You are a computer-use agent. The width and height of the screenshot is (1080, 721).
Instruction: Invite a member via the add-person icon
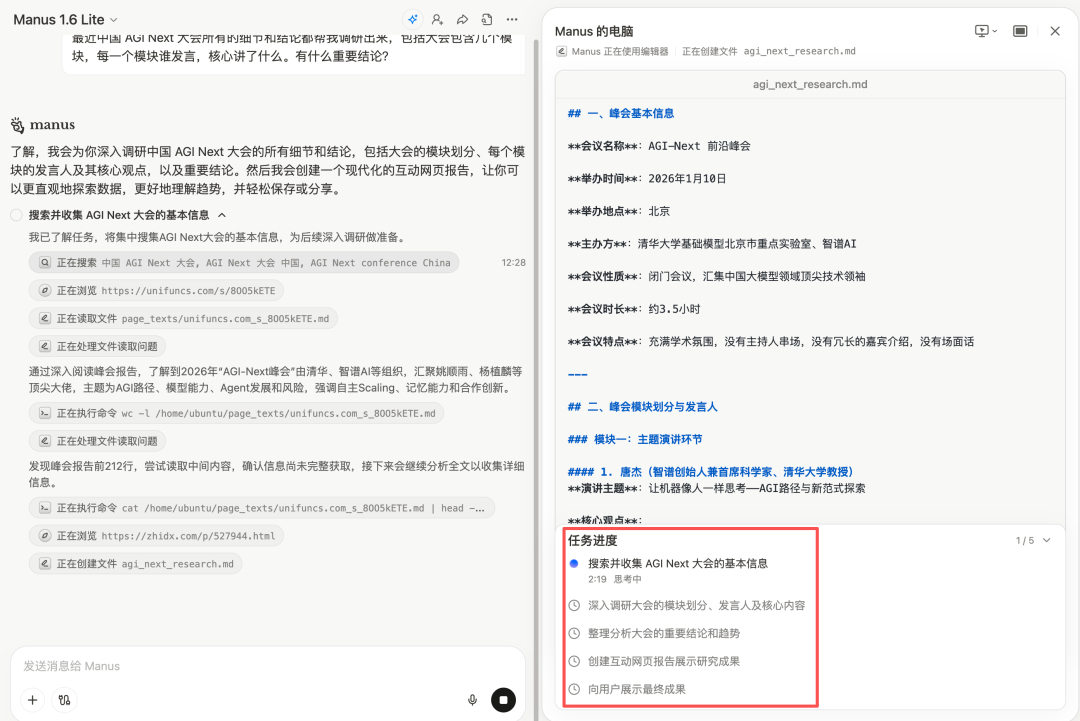click(x=435, y=18)
